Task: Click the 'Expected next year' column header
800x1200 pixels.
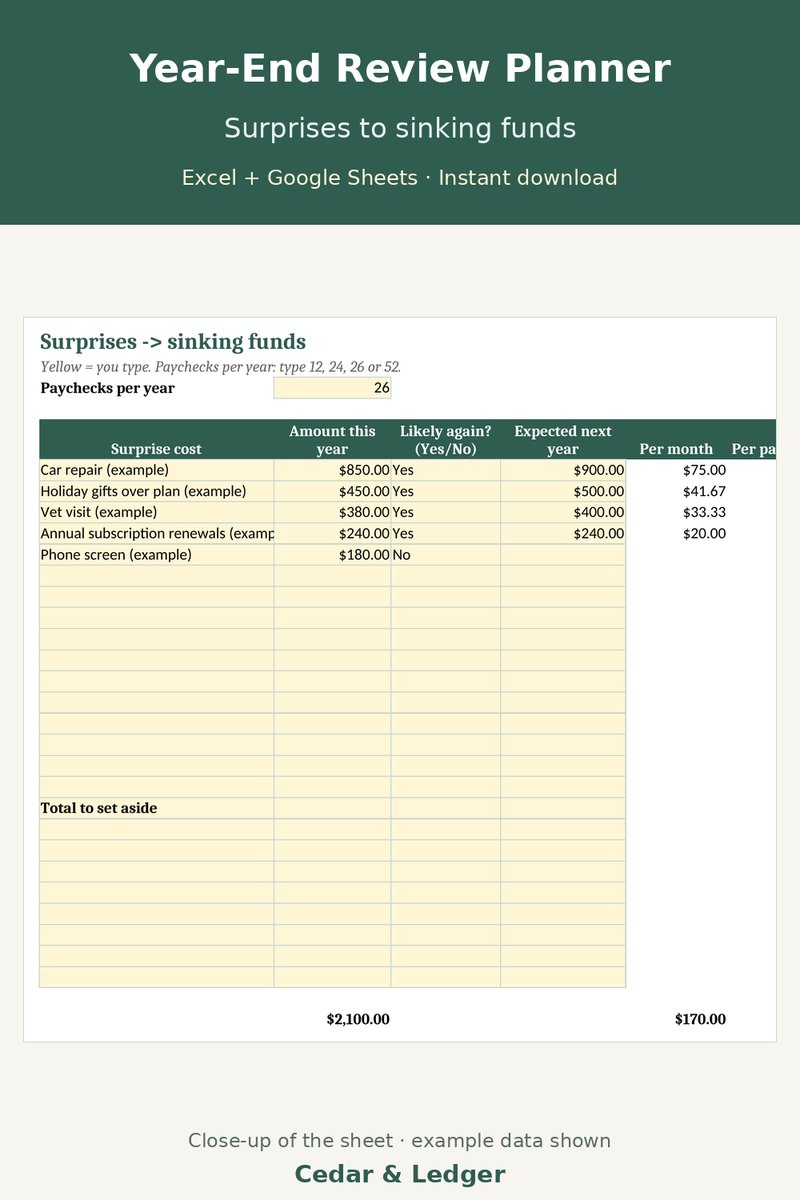Action: click(x=563, y=440)
